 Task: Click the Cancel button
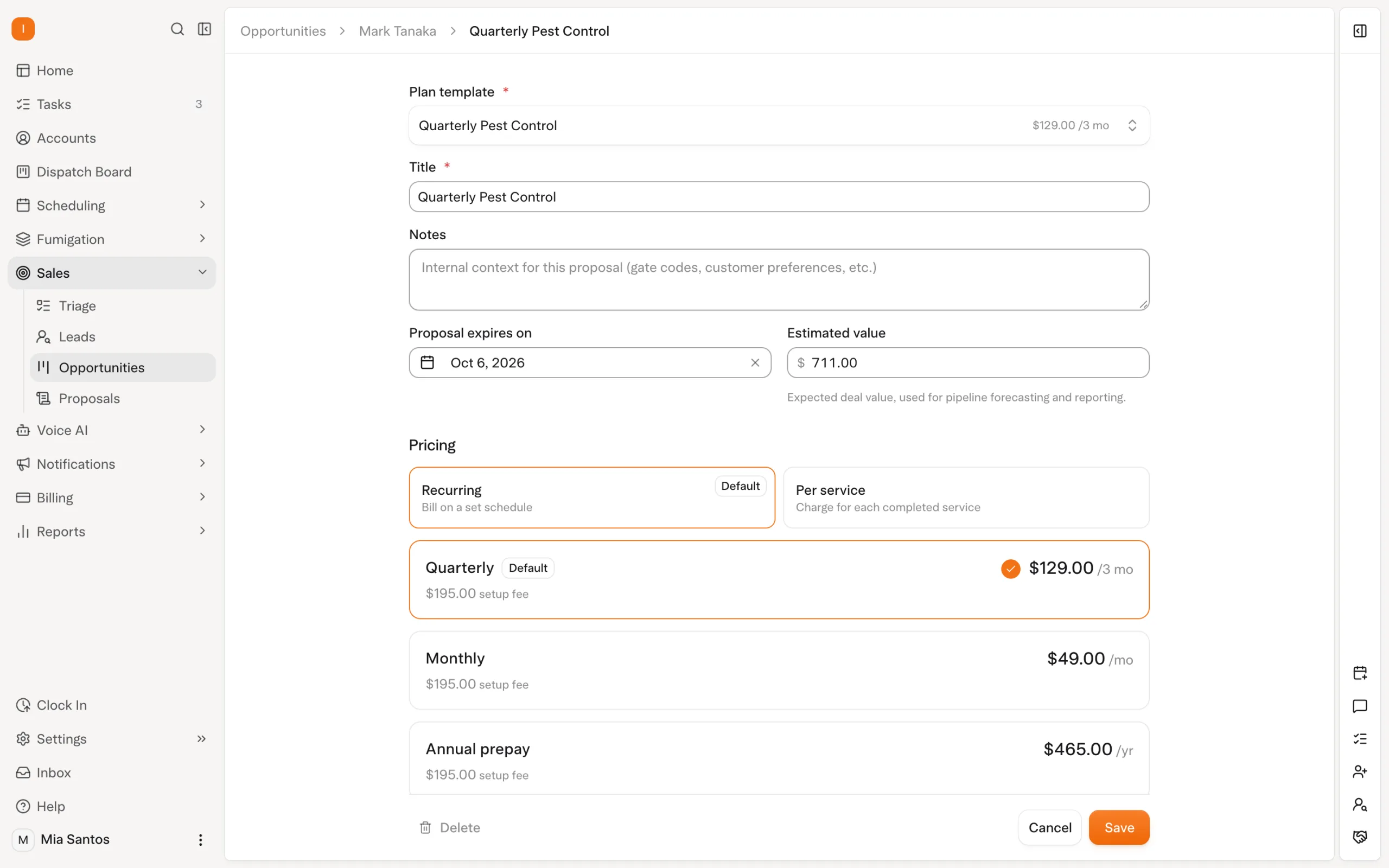tap(1049, 827)
